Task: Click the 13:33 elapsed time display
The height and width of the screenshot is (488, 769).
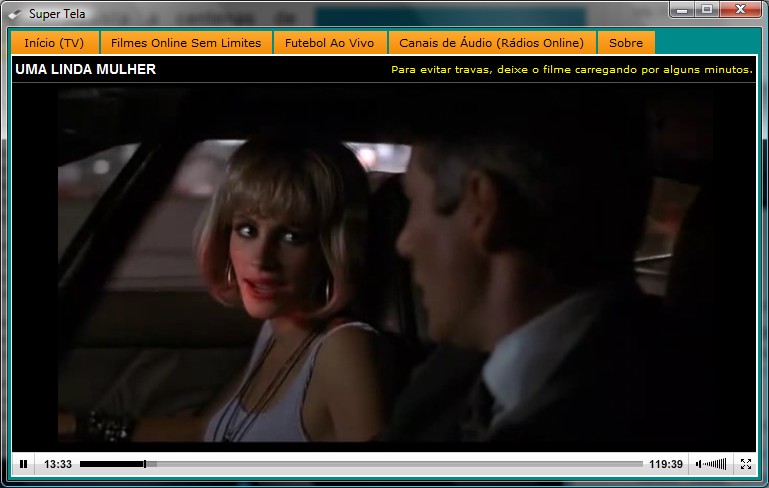Action: (x=58, y=464)
